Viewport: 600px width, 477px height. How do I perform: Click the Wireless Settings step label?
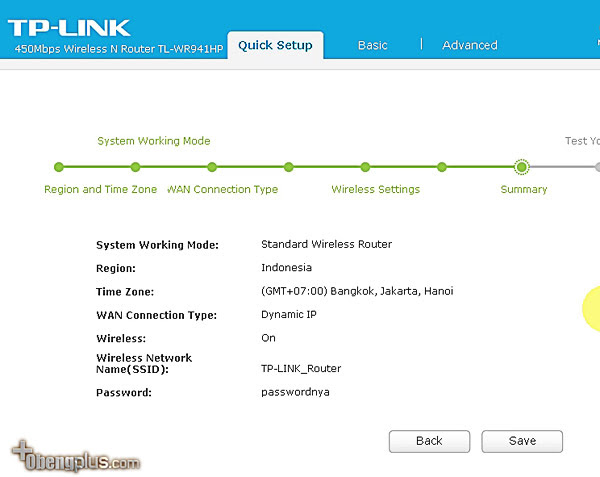click(375, 189)
